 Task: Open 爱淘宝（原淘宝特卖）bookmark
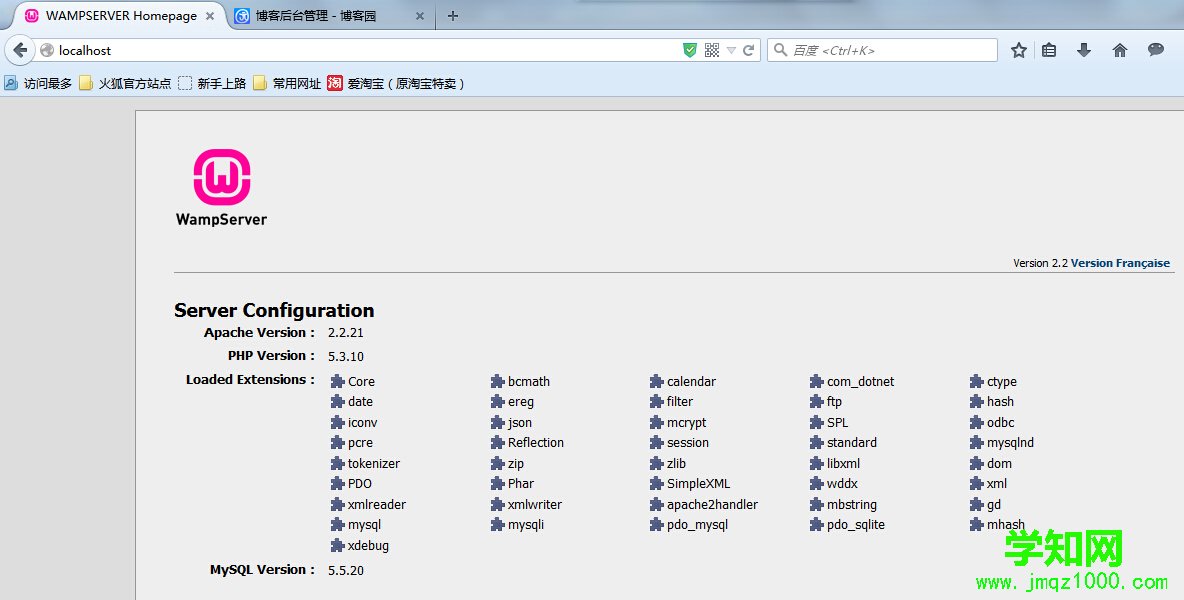[396, 84]
